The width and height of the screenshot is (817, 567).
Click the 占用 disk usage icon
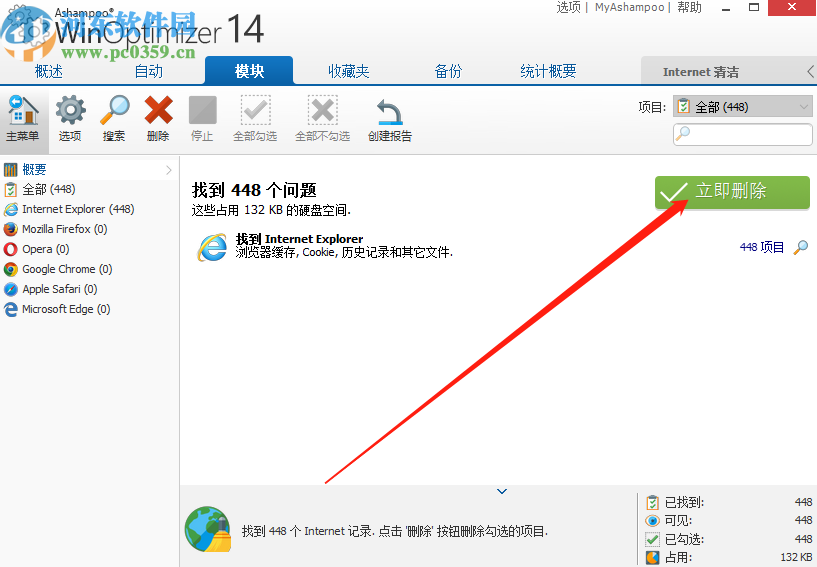[x=652, y=557]
